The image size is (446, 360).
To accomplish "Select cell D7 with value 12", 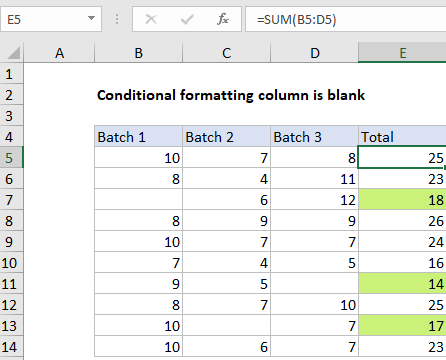I will pyautogui.click(x=315, y=200).
